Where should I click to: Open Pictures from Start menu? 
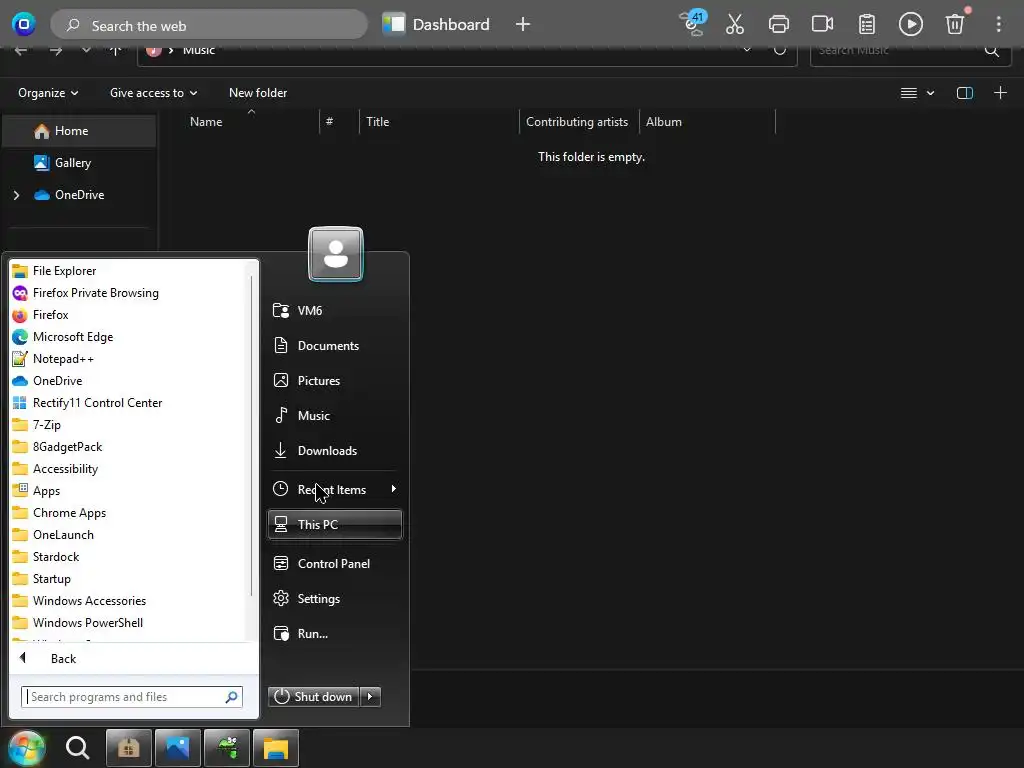pyautogui.click(x=334, y=380)
